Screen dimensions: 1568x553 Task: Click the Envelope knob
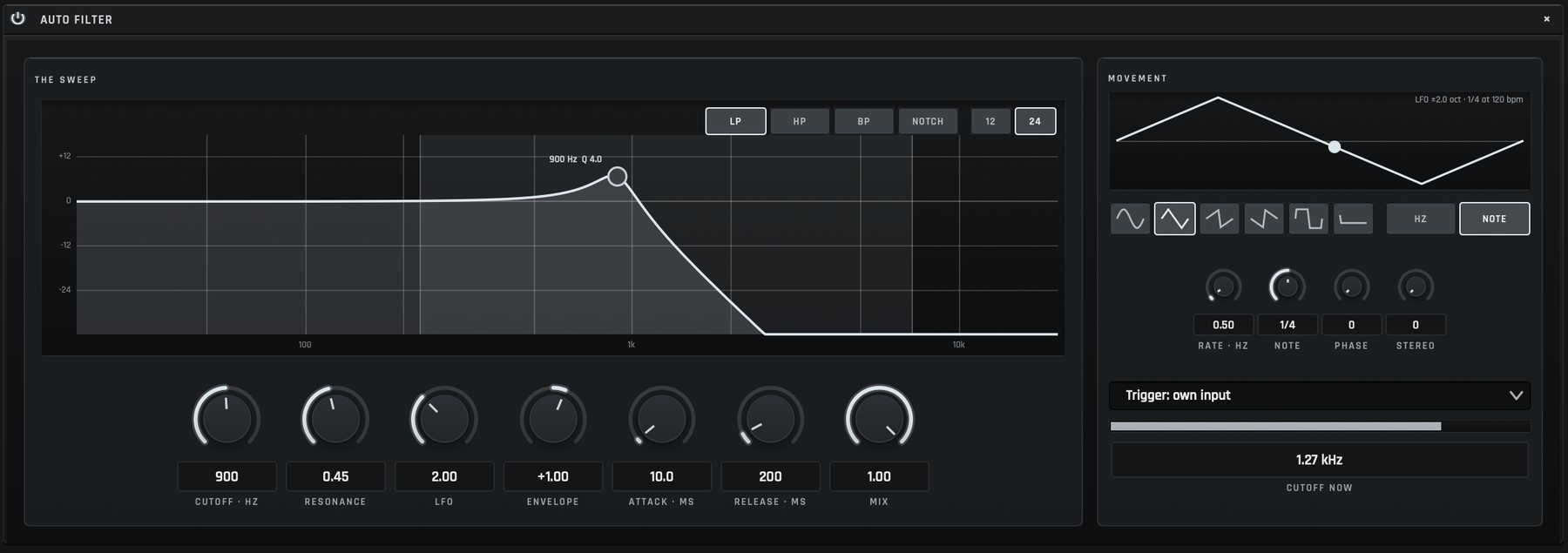(553, 419)
